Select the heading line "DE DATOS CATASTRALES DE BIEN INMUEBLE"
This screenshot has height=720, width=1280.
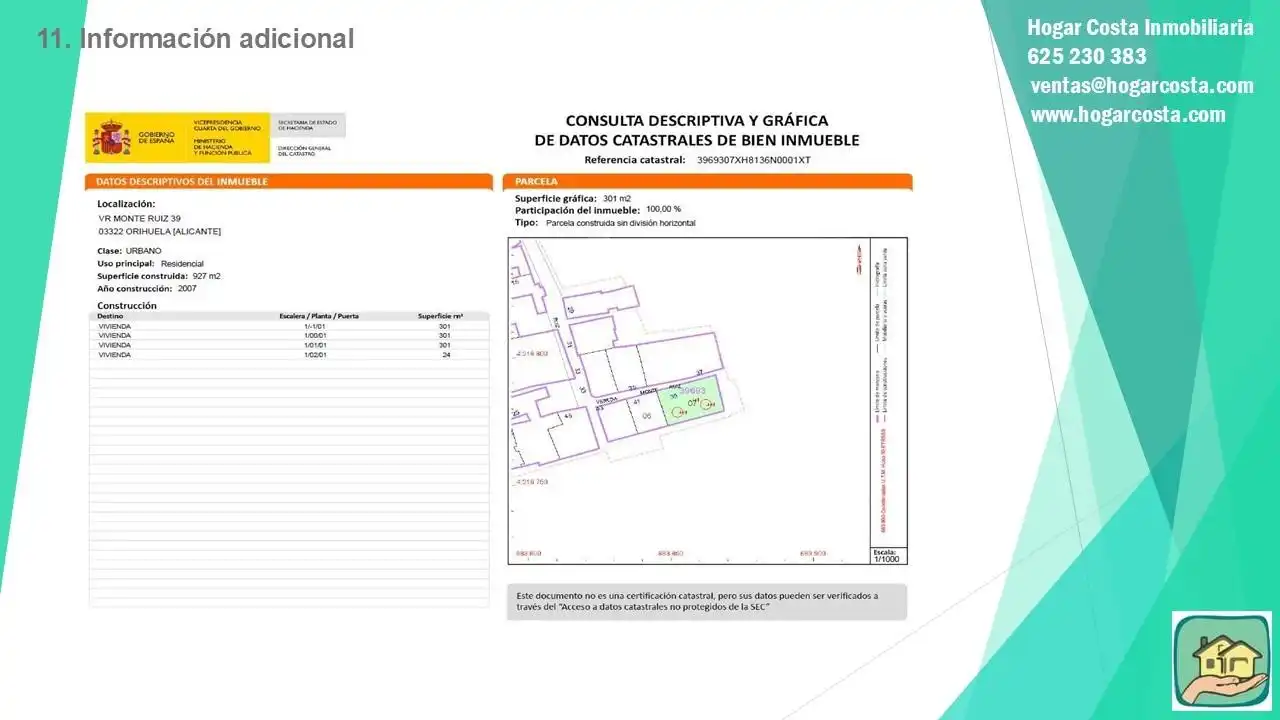(x=697, y=141)
